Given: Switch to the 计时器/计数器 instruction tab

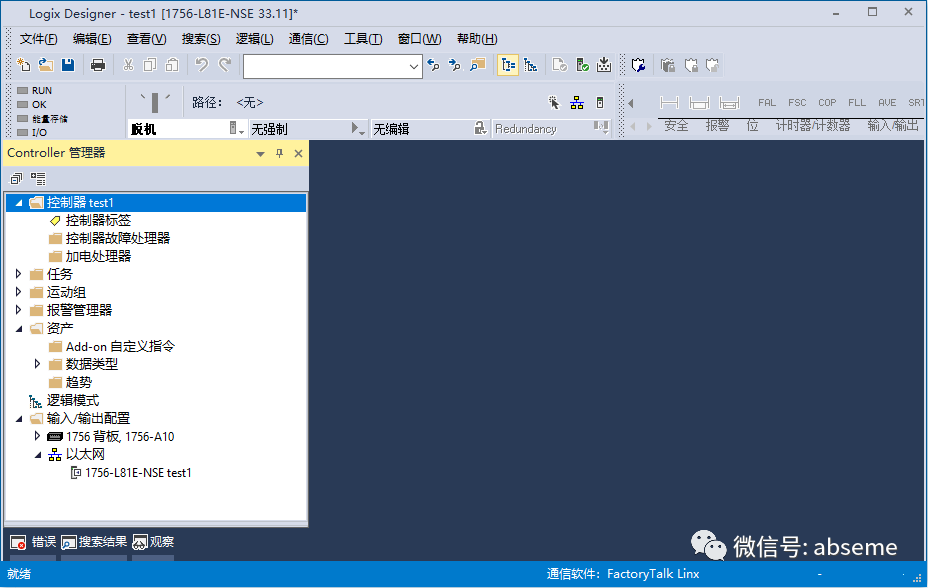Looking at the screenshot, I should pos(813,125).
